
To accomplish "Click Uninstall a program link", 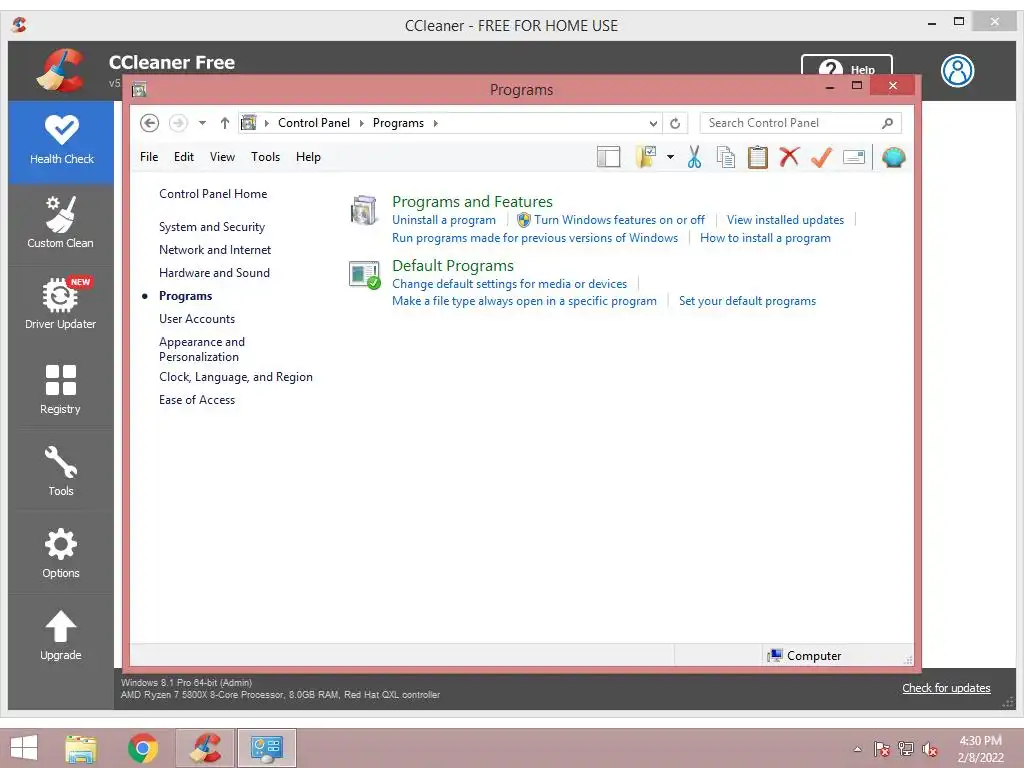I will click(443, 220).
